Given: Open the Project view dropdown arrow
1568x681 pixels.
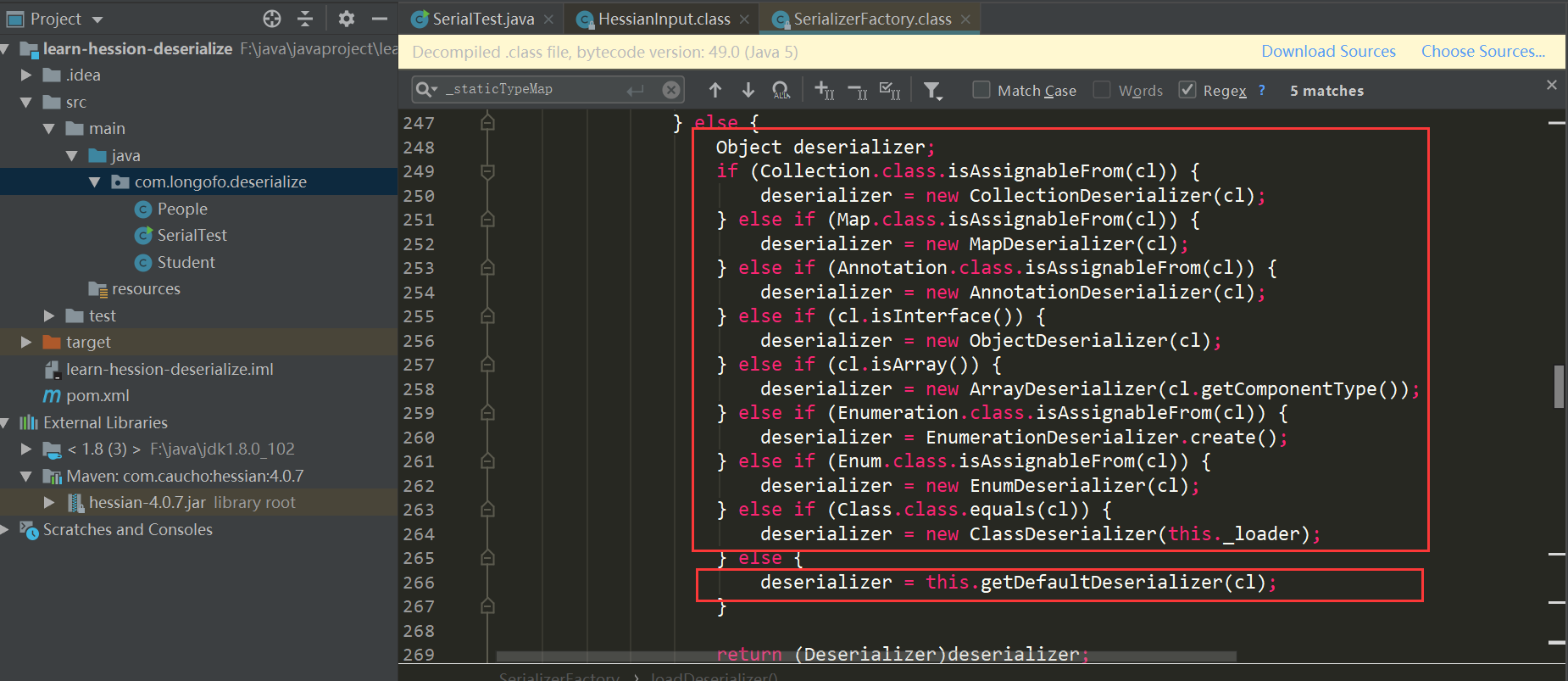Looking at the screenshot, I should pos(97,20).
